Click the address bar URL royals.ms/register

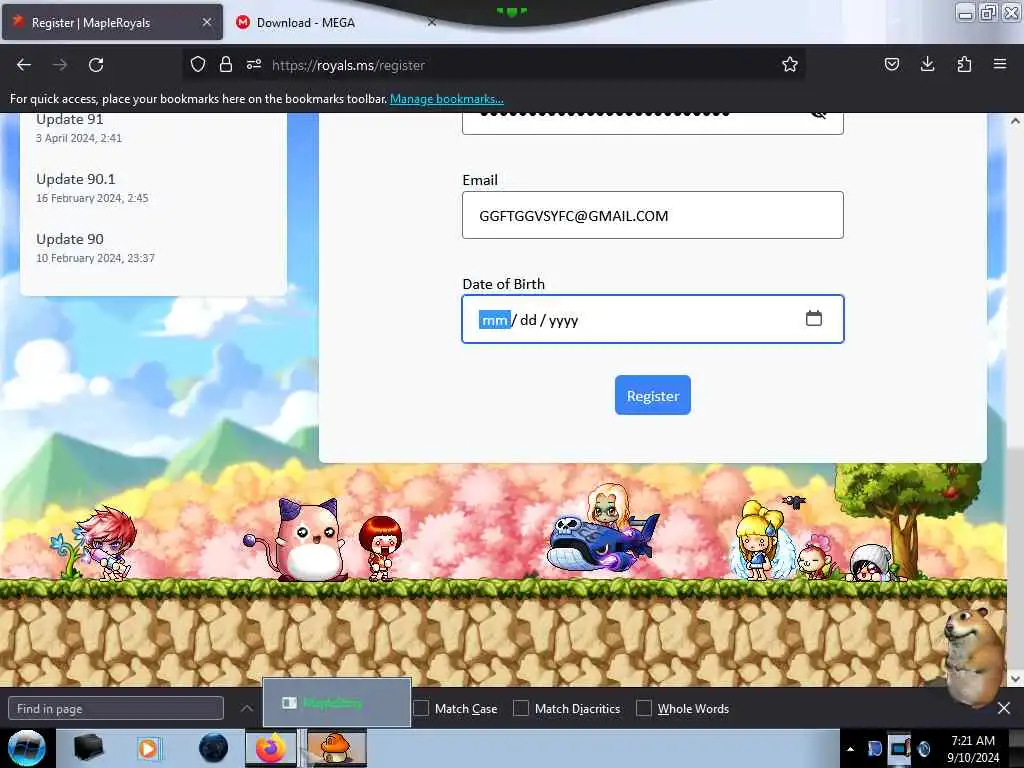[348, 65]
